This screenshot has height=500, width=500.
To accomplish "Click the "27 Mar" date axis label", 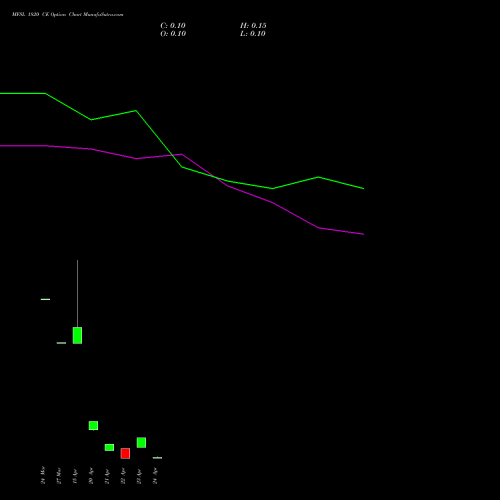I will [x=59, y=476].
